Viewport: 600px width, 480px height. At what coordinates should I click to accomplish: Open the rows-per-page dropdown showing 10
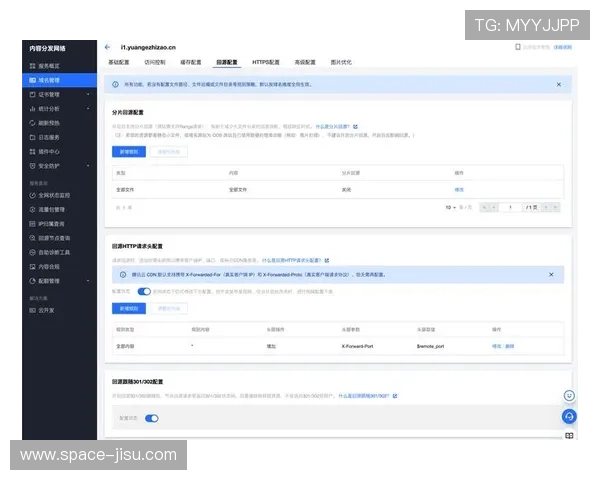[x=453, y=207]
